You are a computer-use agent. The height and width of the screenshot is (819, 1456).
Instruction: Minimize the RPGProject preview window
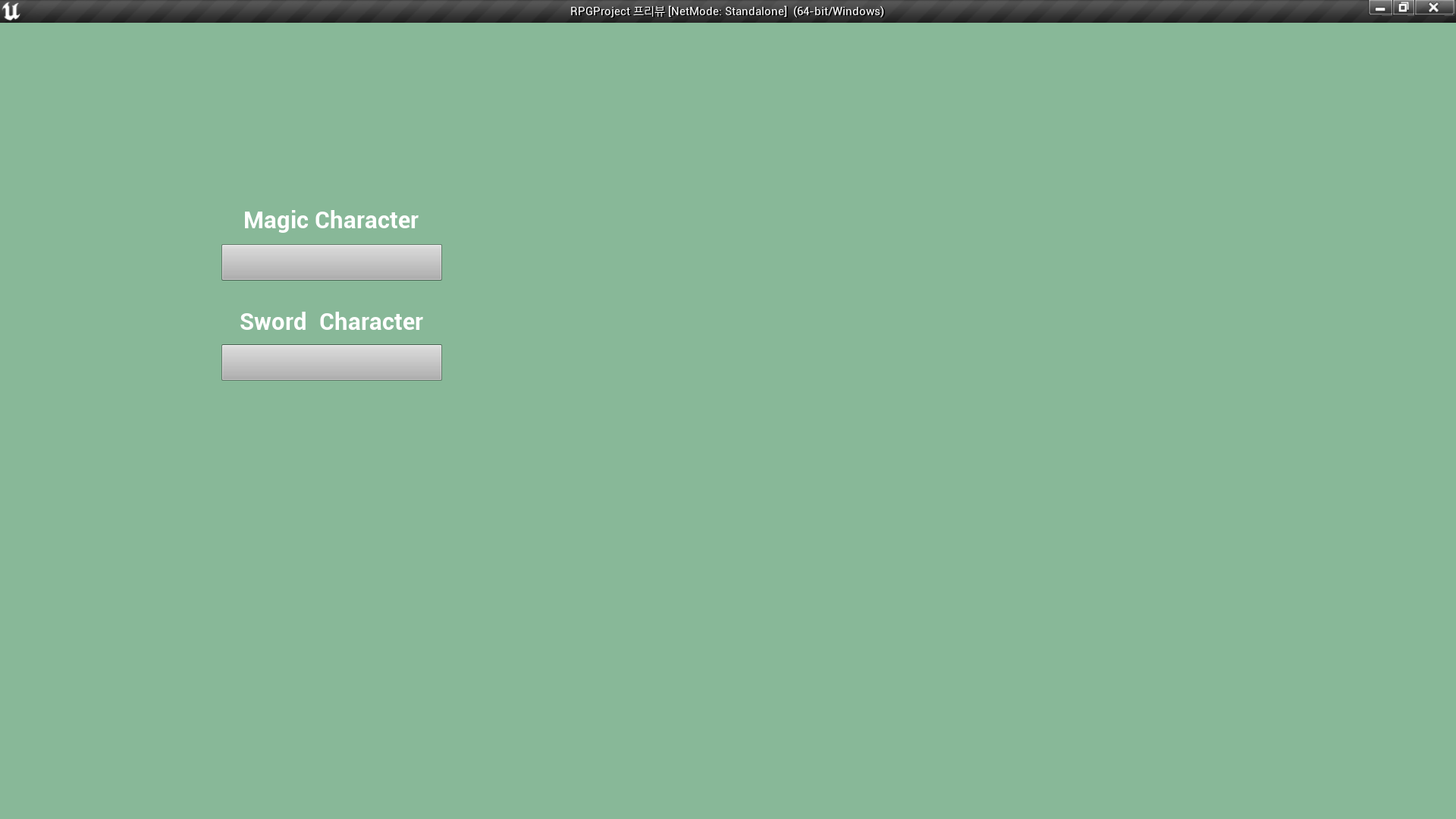coord(1379,8)
